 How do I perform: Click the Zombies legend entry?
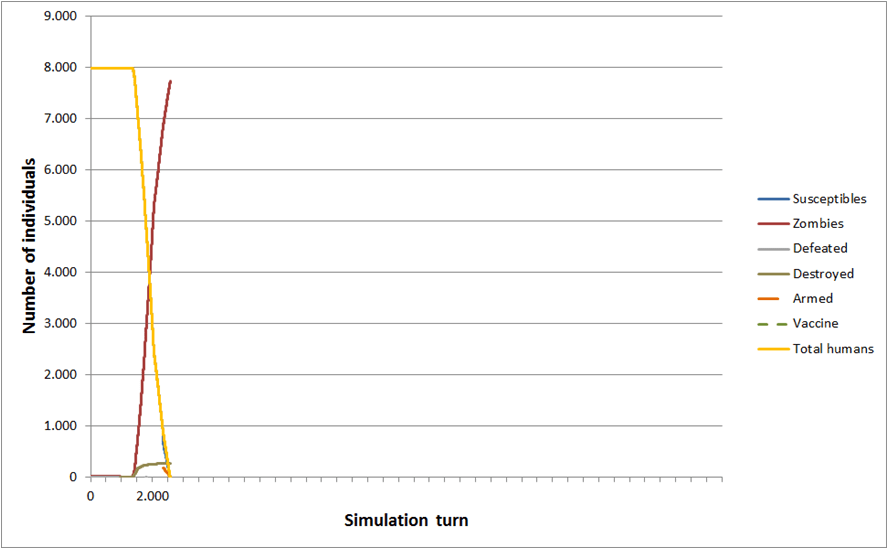point(818,224)
